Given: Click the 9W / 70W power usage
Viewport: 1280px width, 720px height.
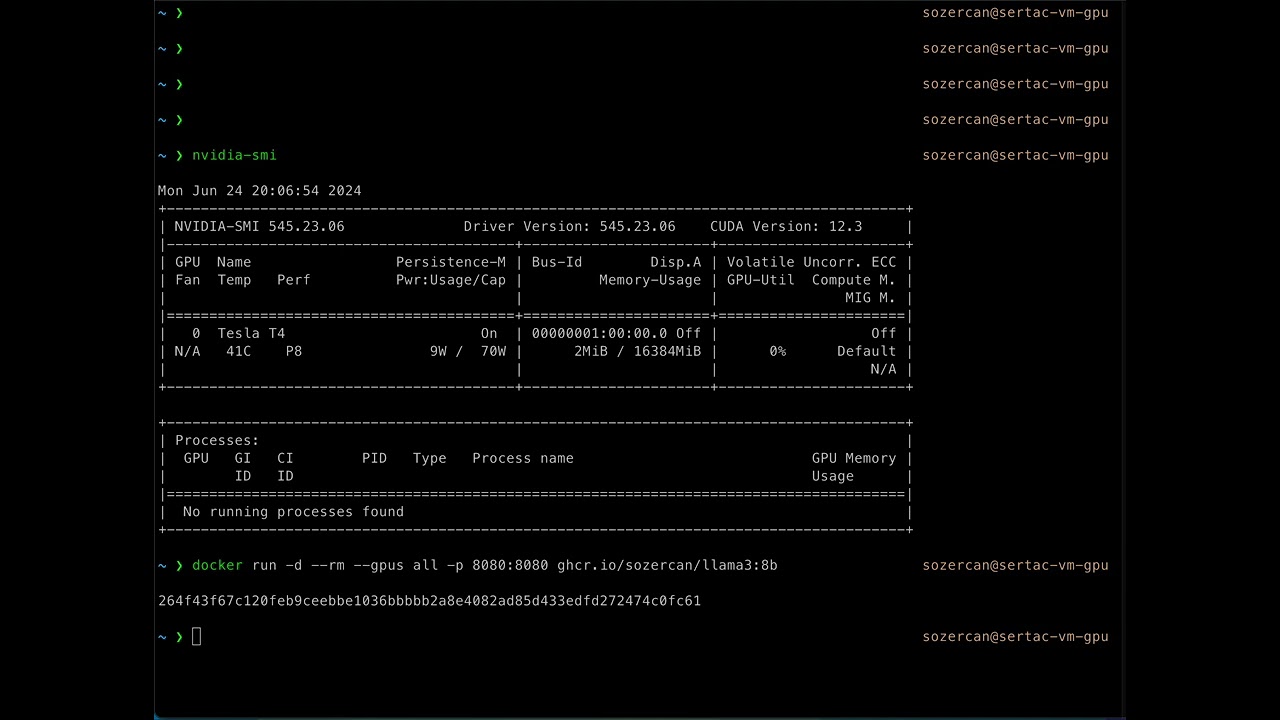Looking at the screenshot, I should 468,351.
